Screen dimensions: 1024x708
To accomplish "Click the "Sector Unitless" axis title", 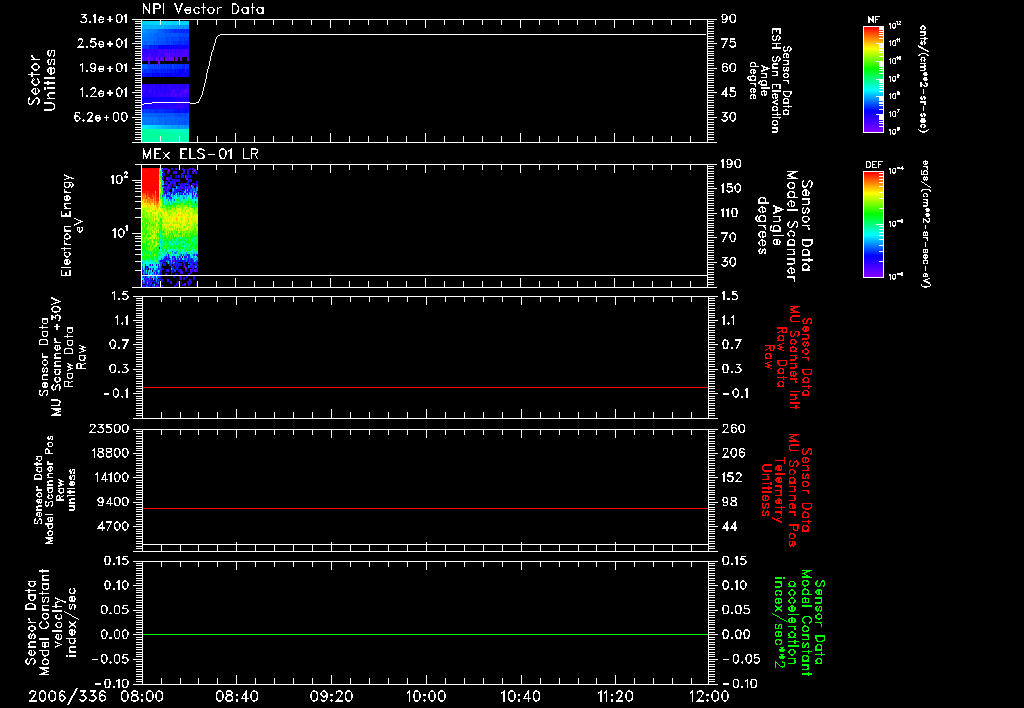I will click(42, 80).
